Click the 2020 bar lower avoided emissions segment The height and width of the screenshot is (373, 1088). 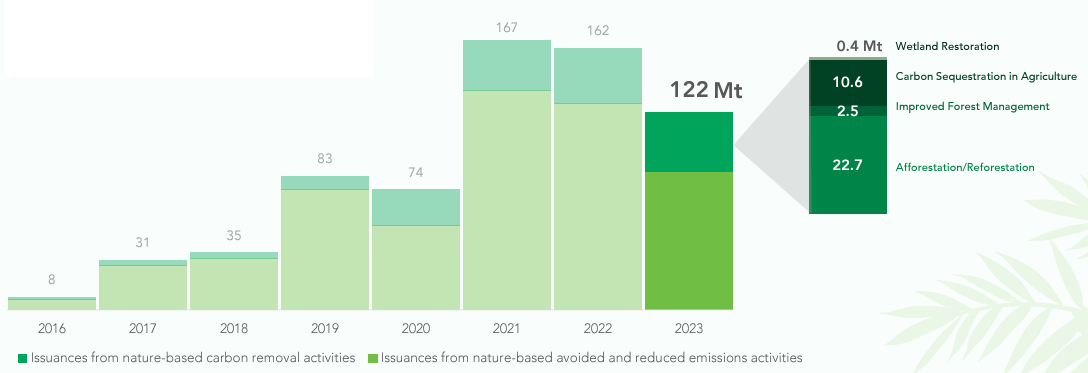tap(416, 267)
